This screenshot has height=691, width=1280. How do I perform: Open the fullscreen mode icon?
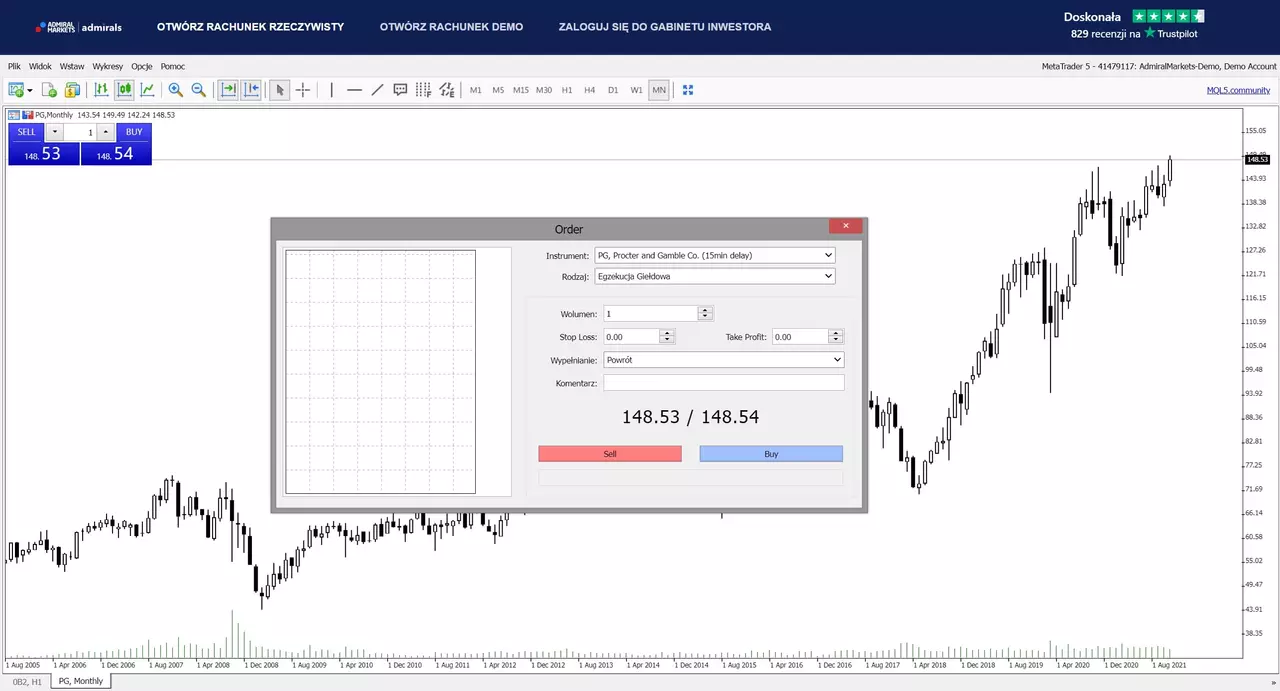688,90
